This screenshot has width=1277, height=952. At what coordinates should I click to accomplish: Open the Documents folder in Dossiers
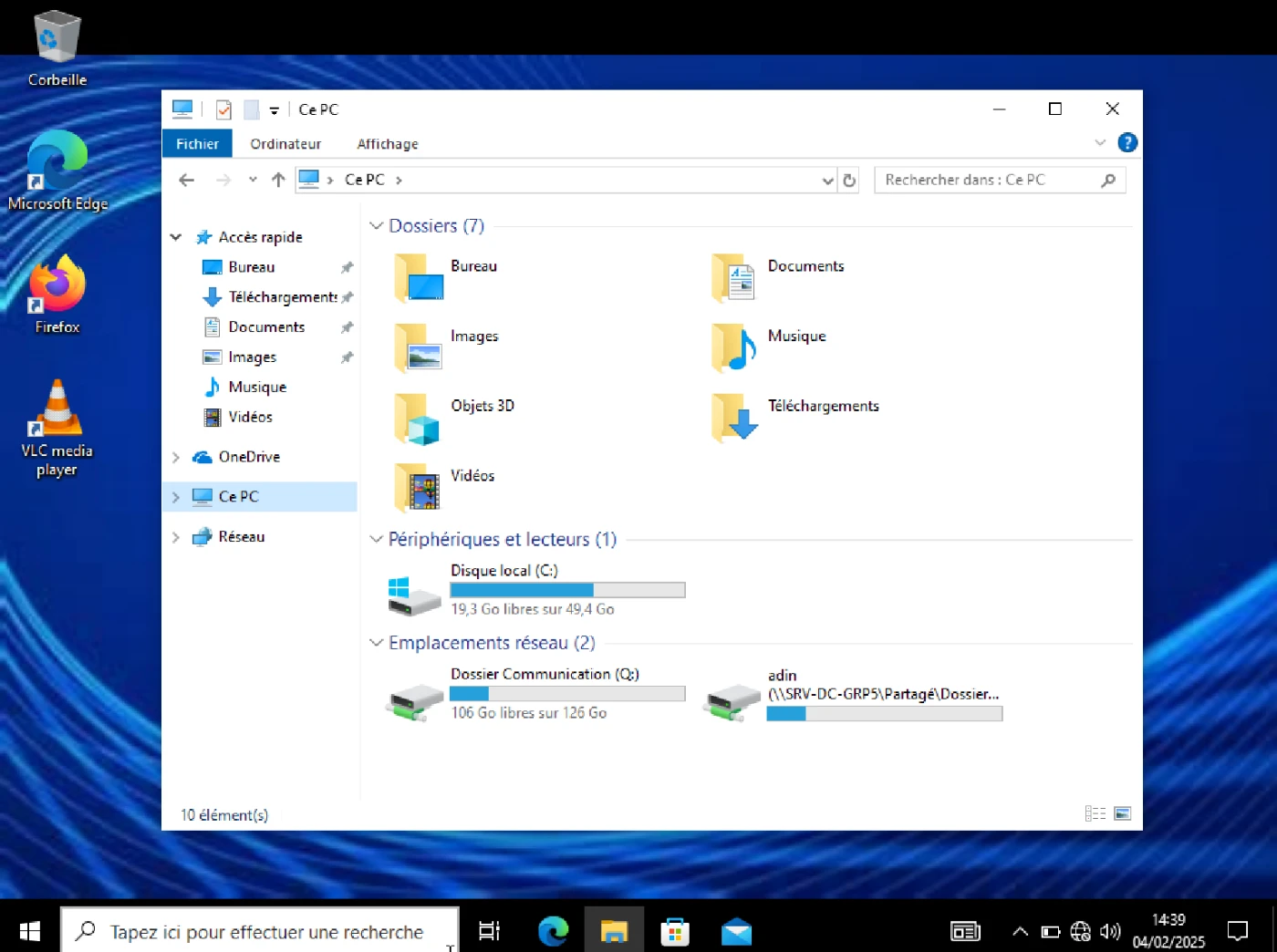click(x=778, y=277)
